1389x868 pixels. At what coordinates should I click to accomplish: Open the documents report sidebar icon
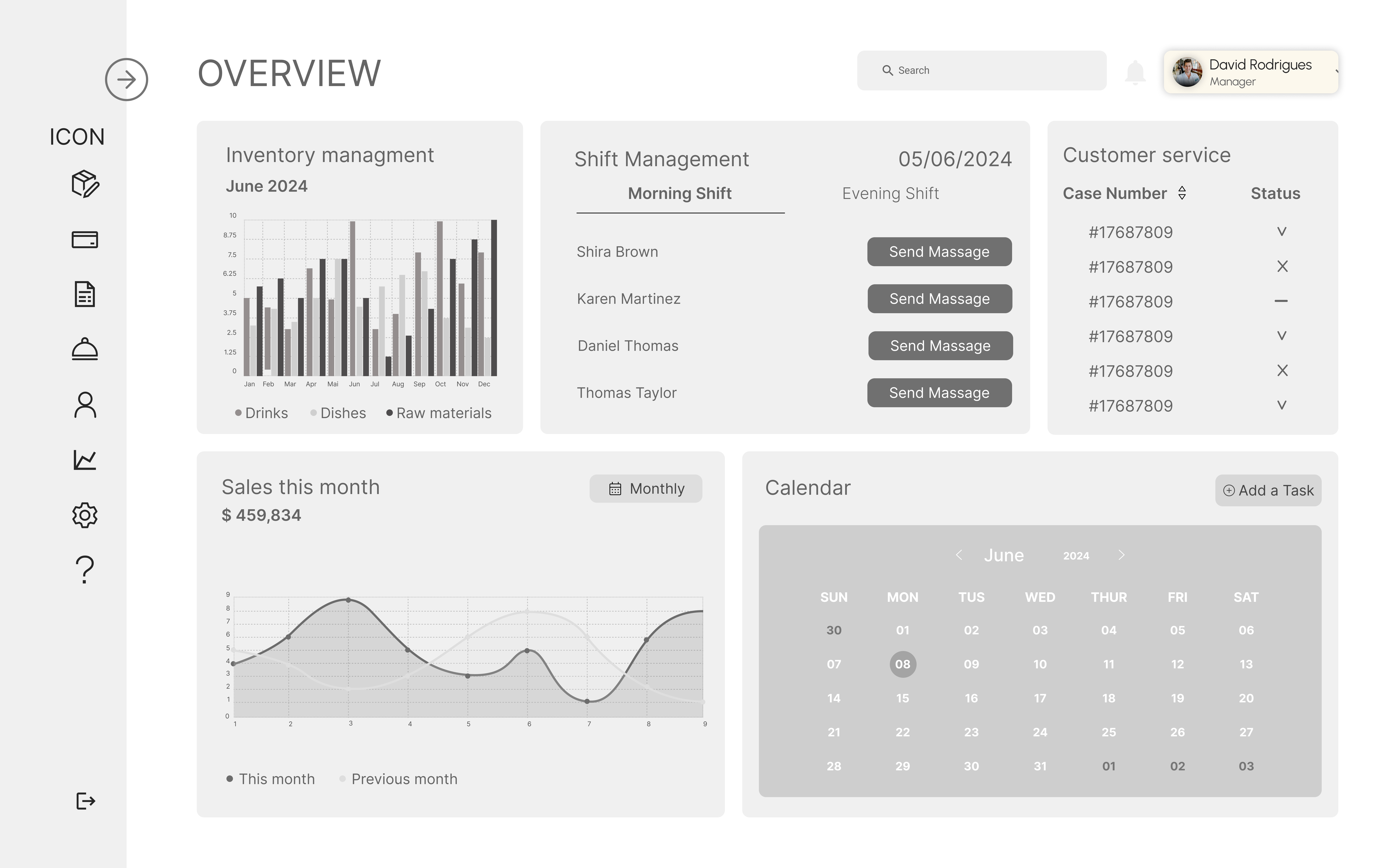click(x=85, y=294)
